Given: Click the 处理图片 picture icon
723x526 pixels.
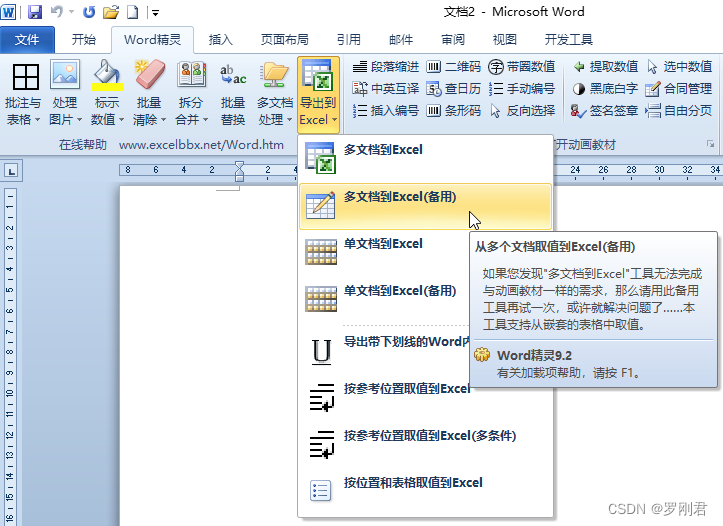Looking at the screenshot, I should click(x=65, y=74).
